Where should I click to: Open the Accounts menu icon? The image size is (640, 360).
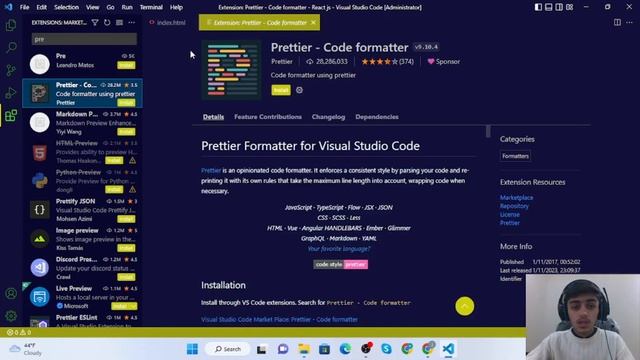pyautogui.click(x=11, y=293)
